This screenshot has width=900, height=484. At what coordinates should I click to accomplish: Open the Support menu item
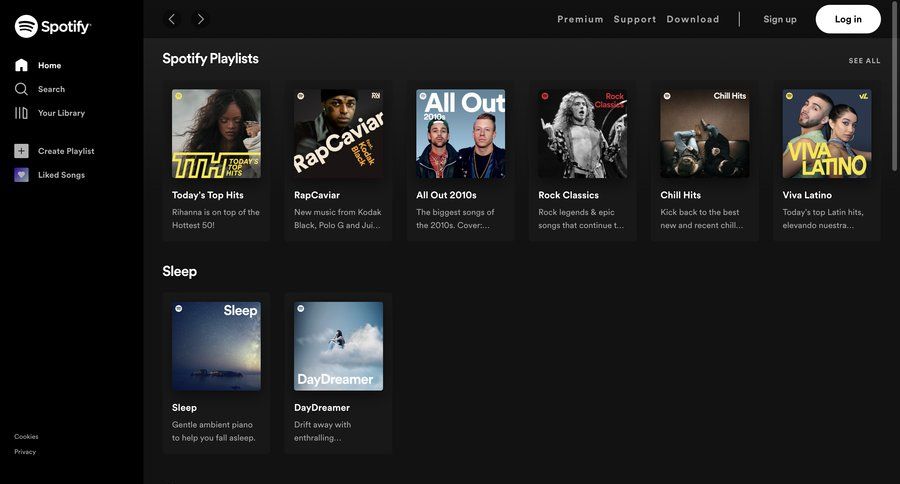(x=635, y=19)
